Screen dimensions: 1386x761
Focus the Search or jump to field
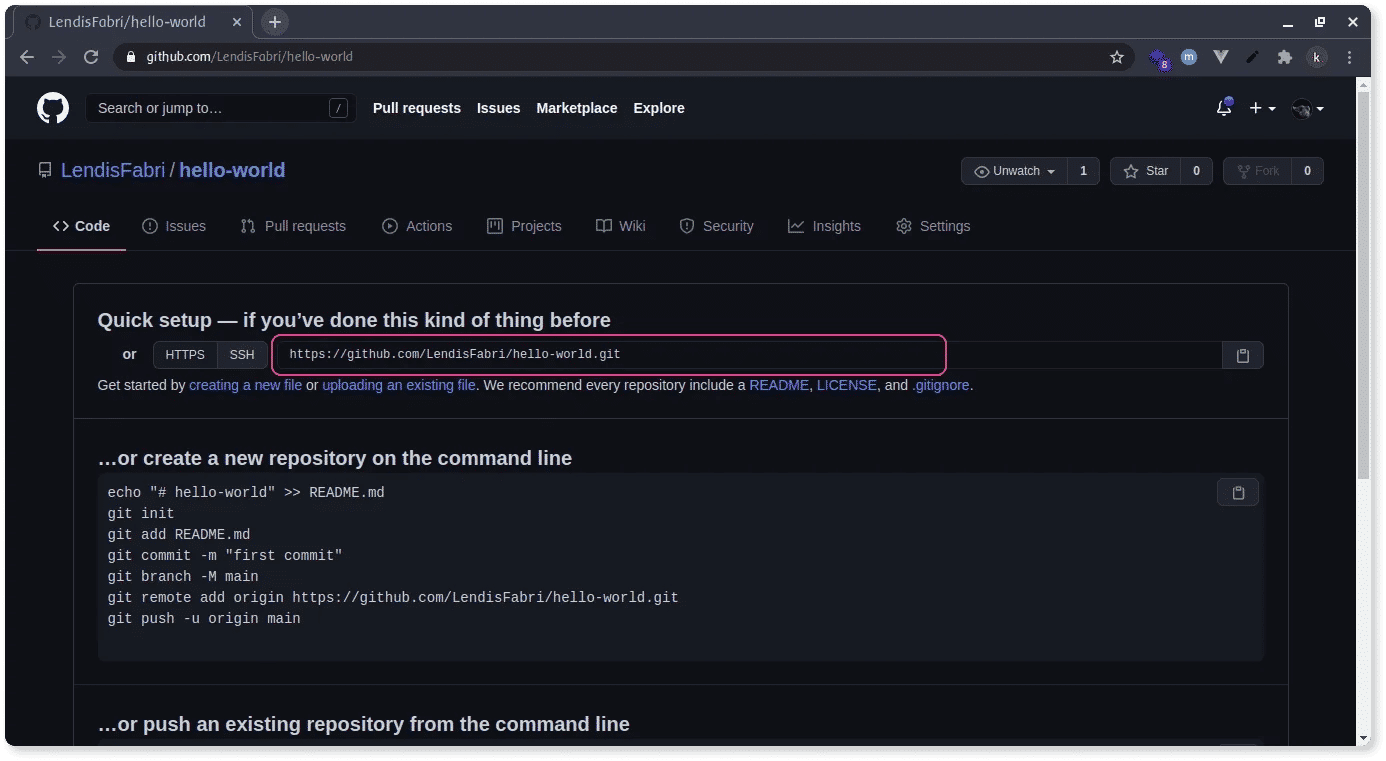pos(221,108)
